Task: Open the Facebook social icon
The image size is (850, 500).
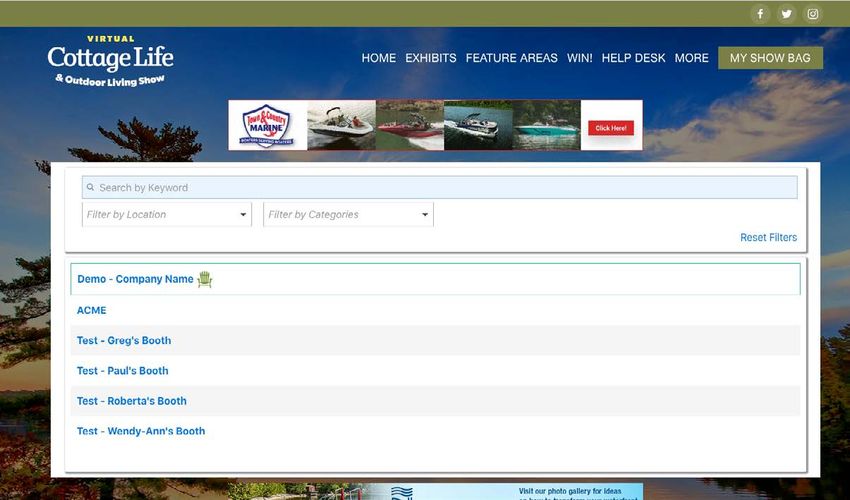Action: click(760, 14)
